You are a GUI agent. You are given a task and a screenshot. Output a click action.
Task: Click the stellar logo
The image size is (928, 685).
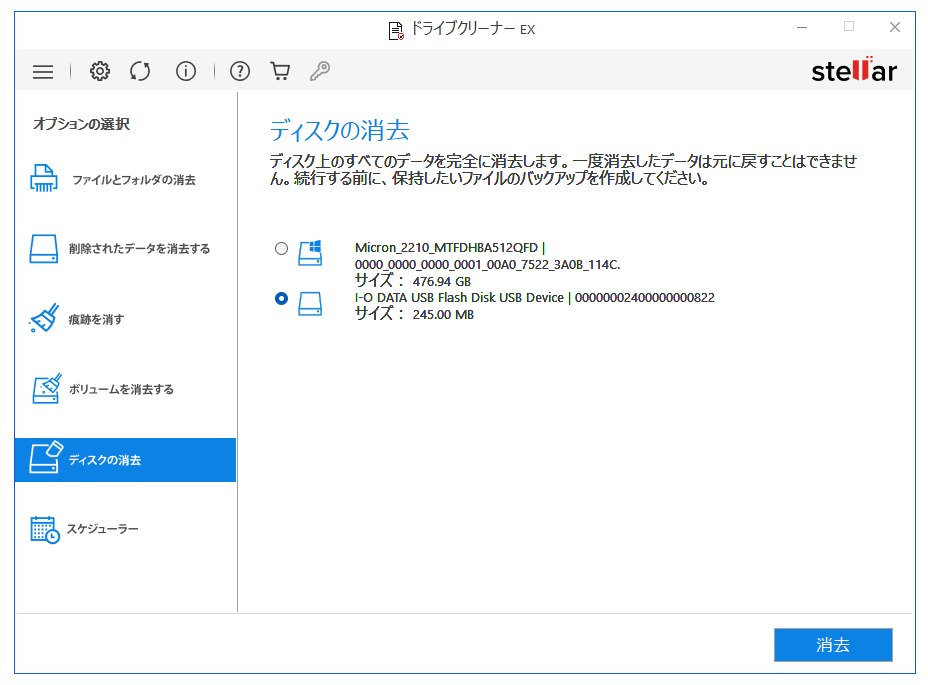coord(854,70)
